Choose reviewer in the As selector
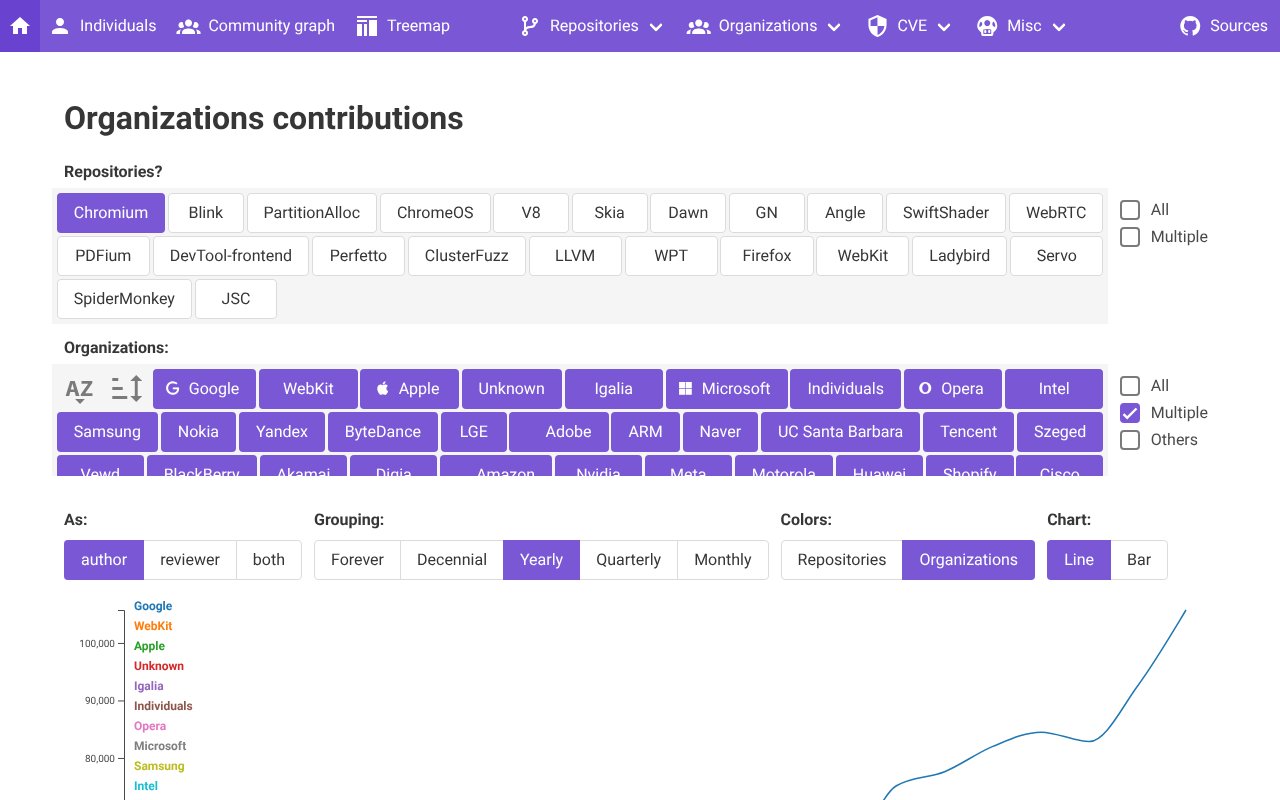The height and width of the screenshot is (800, 1280). point(190,560)
